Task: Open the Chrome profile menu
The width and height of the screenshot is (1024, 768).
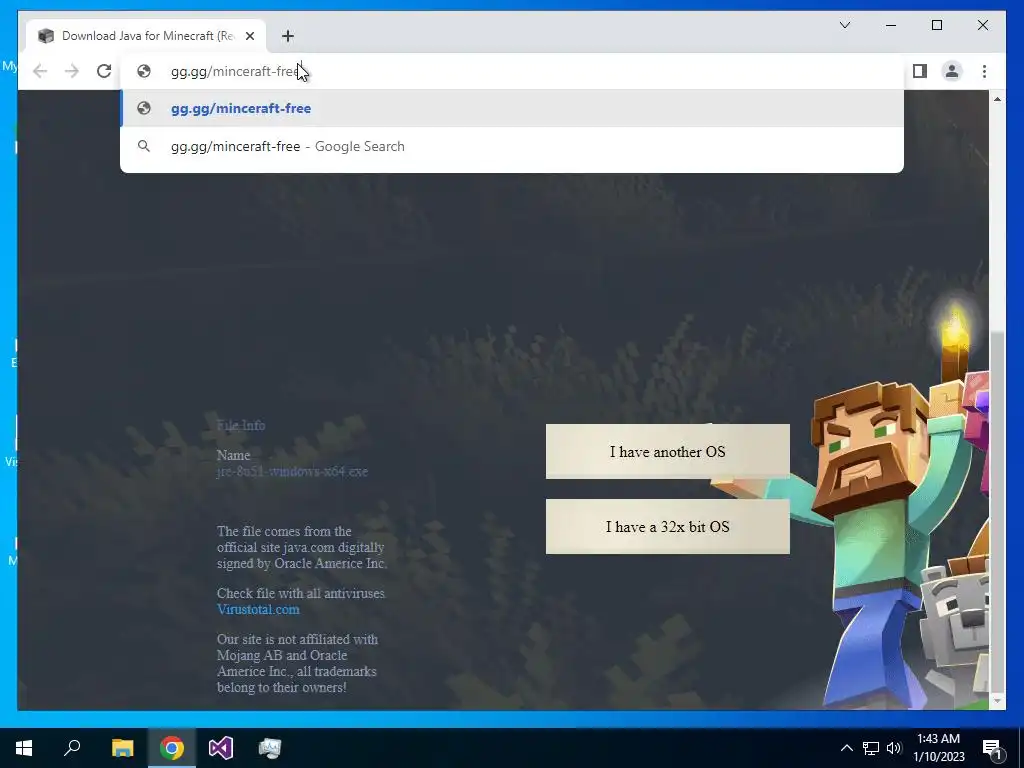Action: (952, 71)
